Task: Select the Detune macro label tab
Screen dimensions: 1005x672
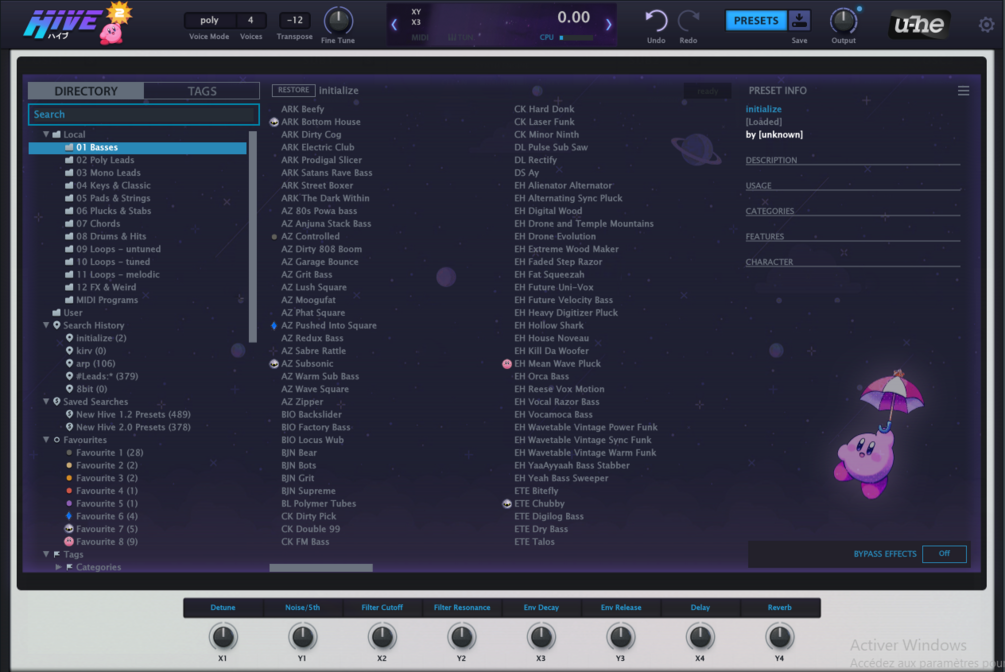Action: pyautogui.click(x=223, y=608)
